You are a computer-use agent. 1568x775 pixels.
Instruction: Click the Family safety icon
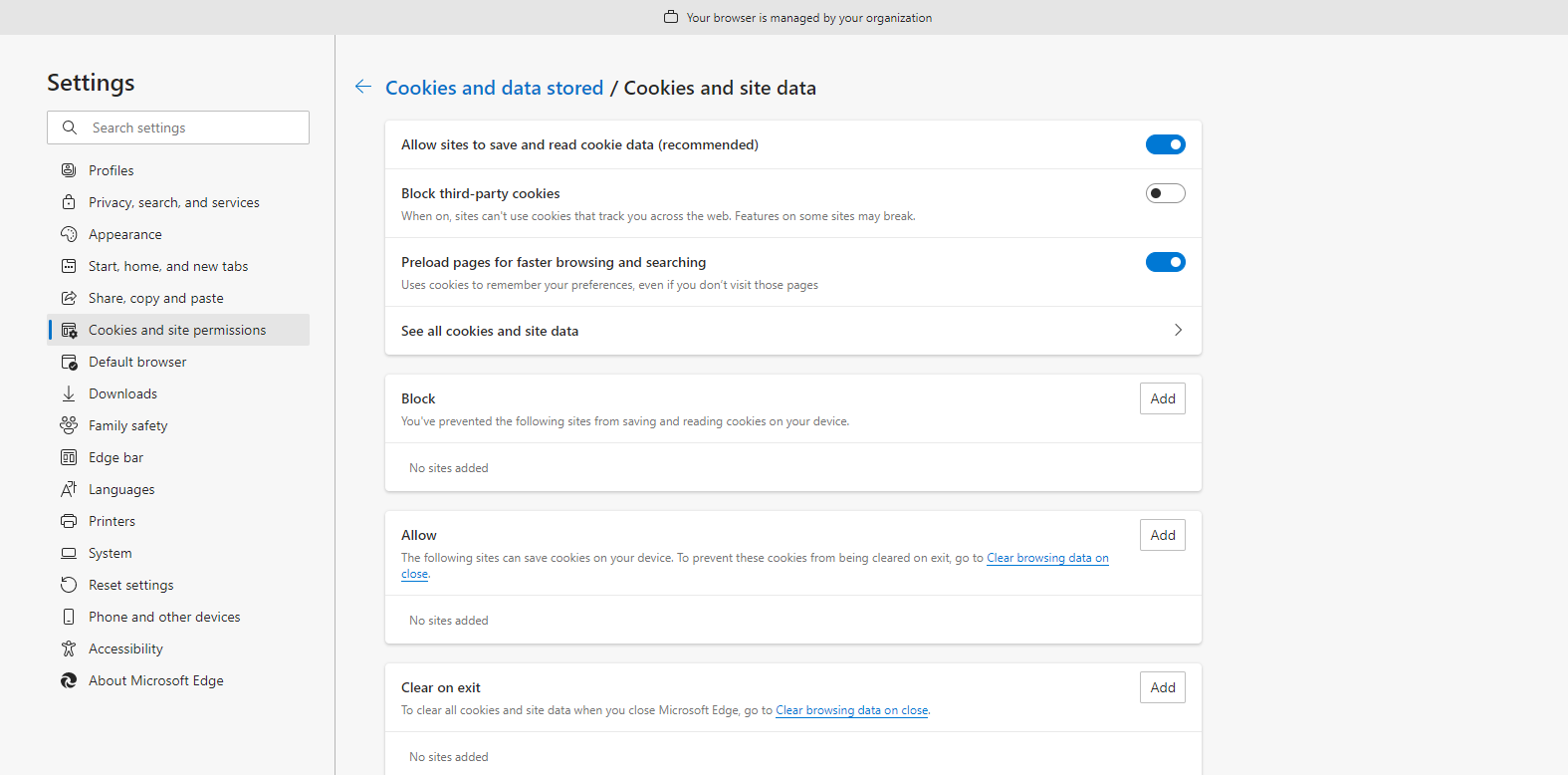click(69, 425)
